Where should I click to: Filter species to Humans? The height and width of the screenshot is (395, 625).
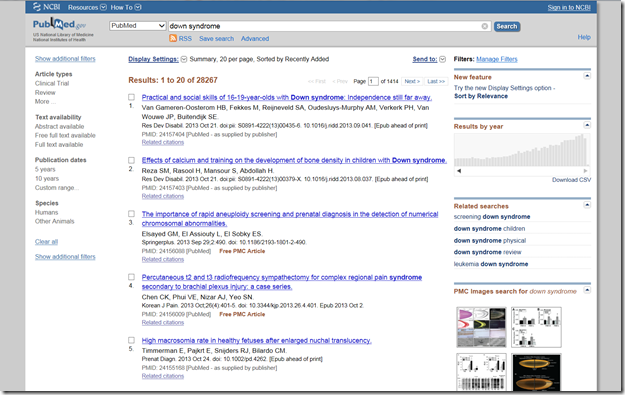click(46, 212)
